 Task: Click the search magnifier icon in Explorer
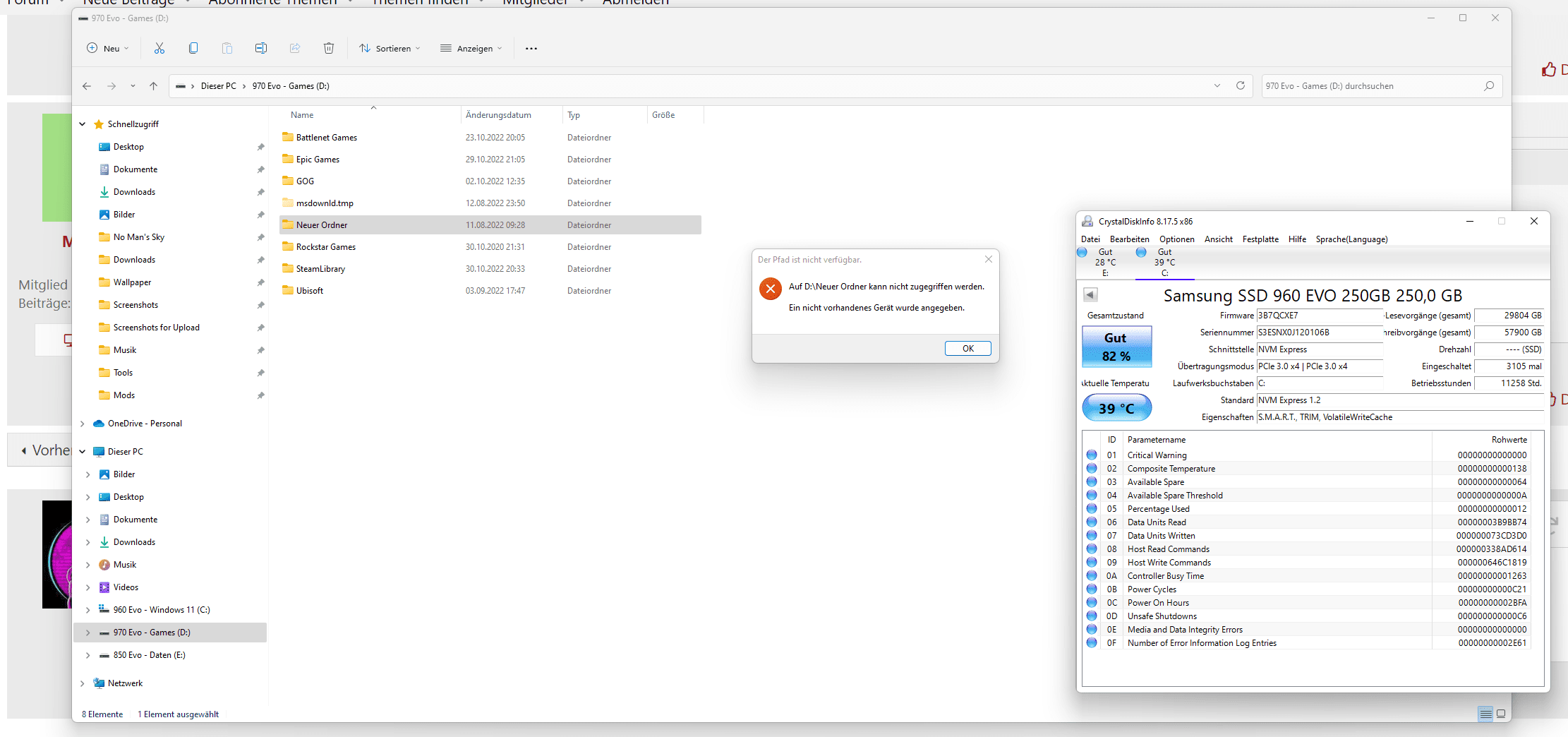1489,86
